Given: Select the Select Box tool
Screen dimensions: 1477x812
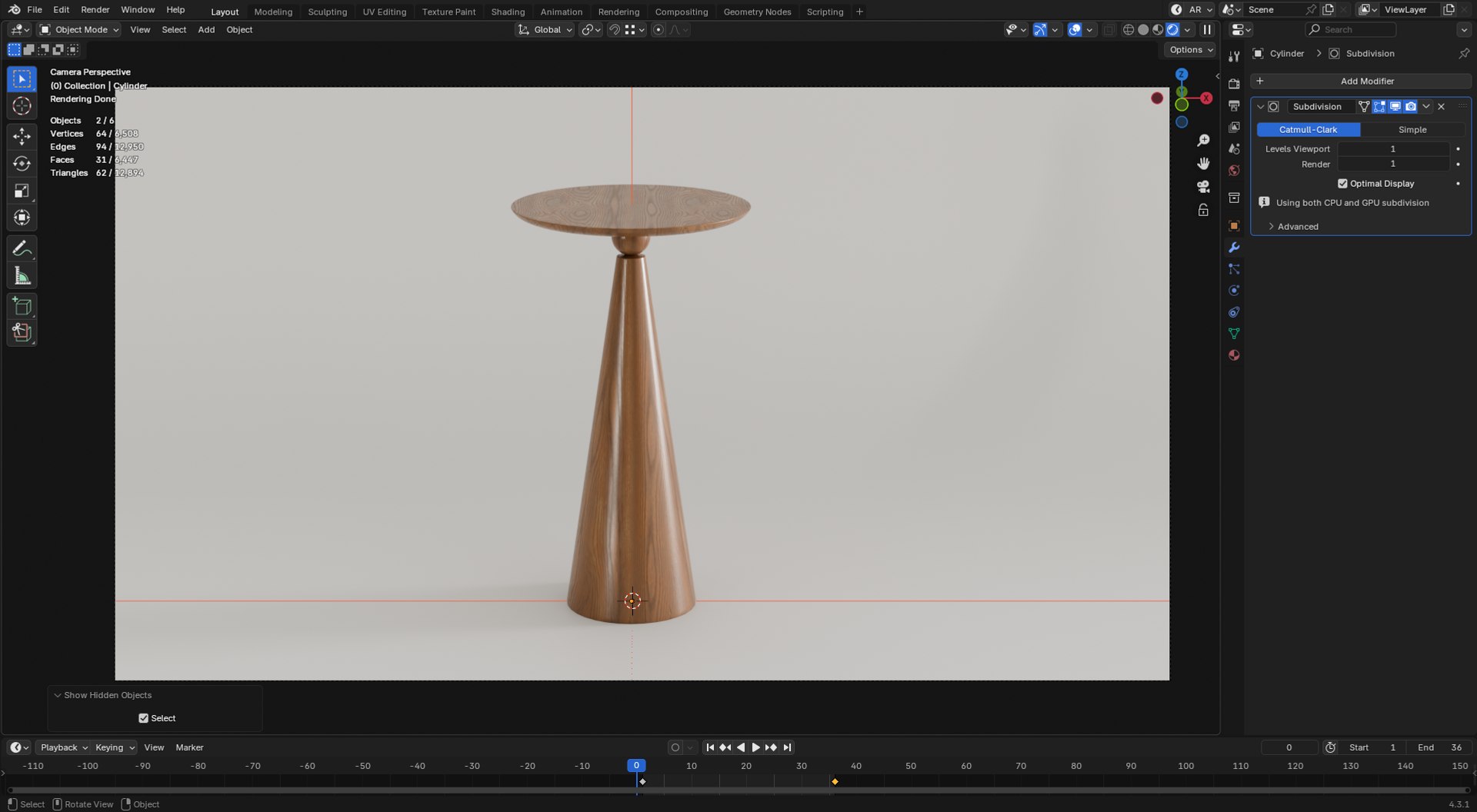Looking at the screenshot, I should click(x=22, y=79).
